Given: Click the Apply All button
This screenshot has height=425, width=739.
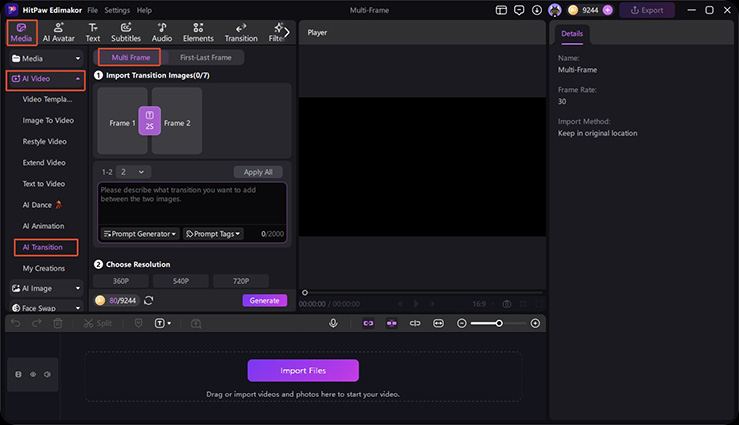Looking at the screenshot, I should 258,172.
